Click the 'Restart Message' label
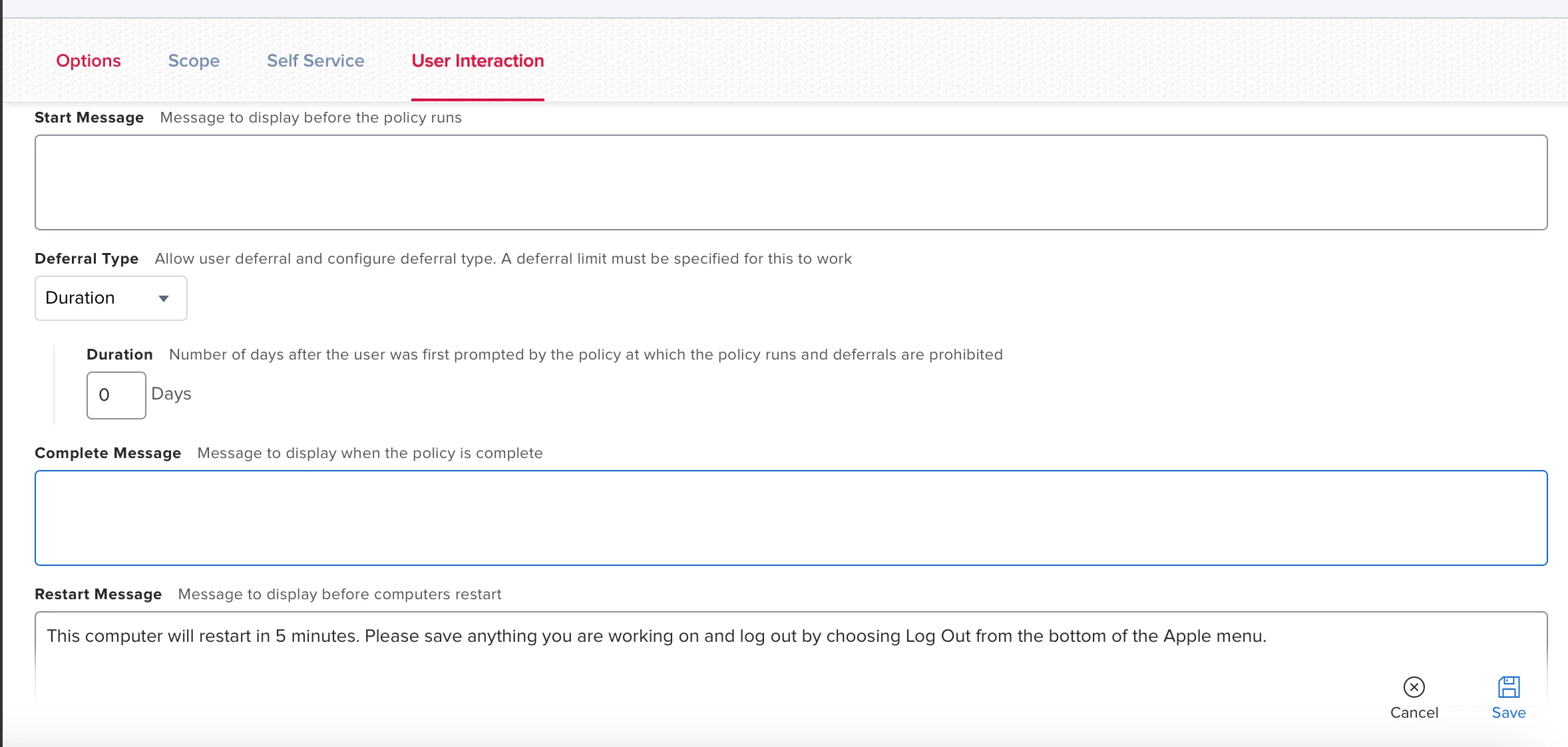This screenshot has height=747, width=1568. click(98, 594)
